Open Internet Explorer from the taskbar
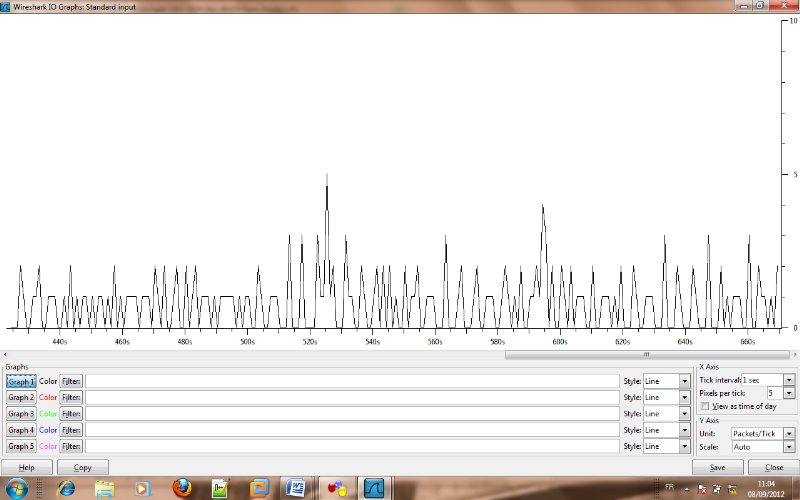800x500 pixels. click(x=66, y=488)
